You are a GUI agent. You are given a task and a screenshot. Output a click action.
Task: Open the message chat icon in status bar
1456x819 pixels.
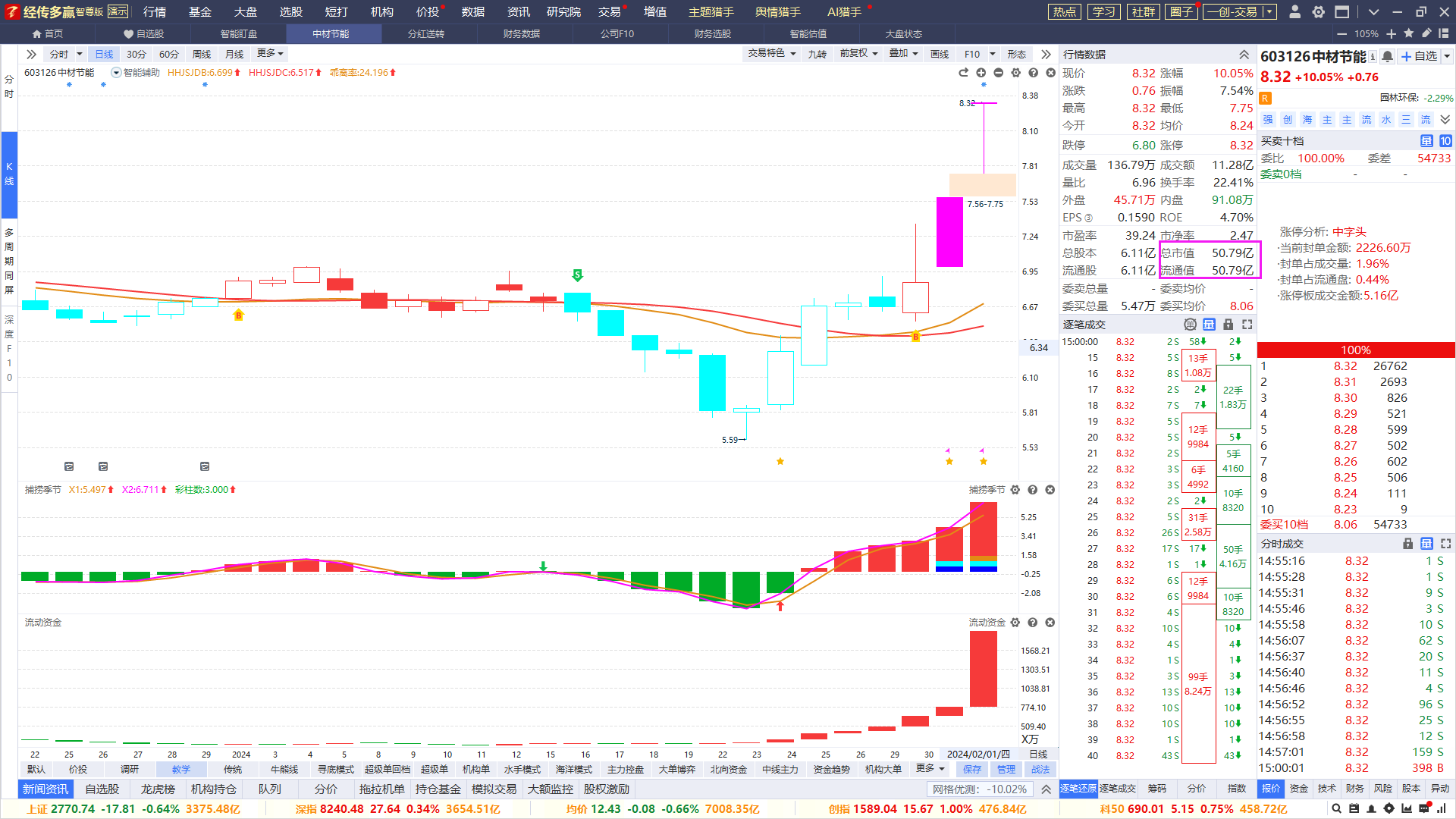[1424, 809]
